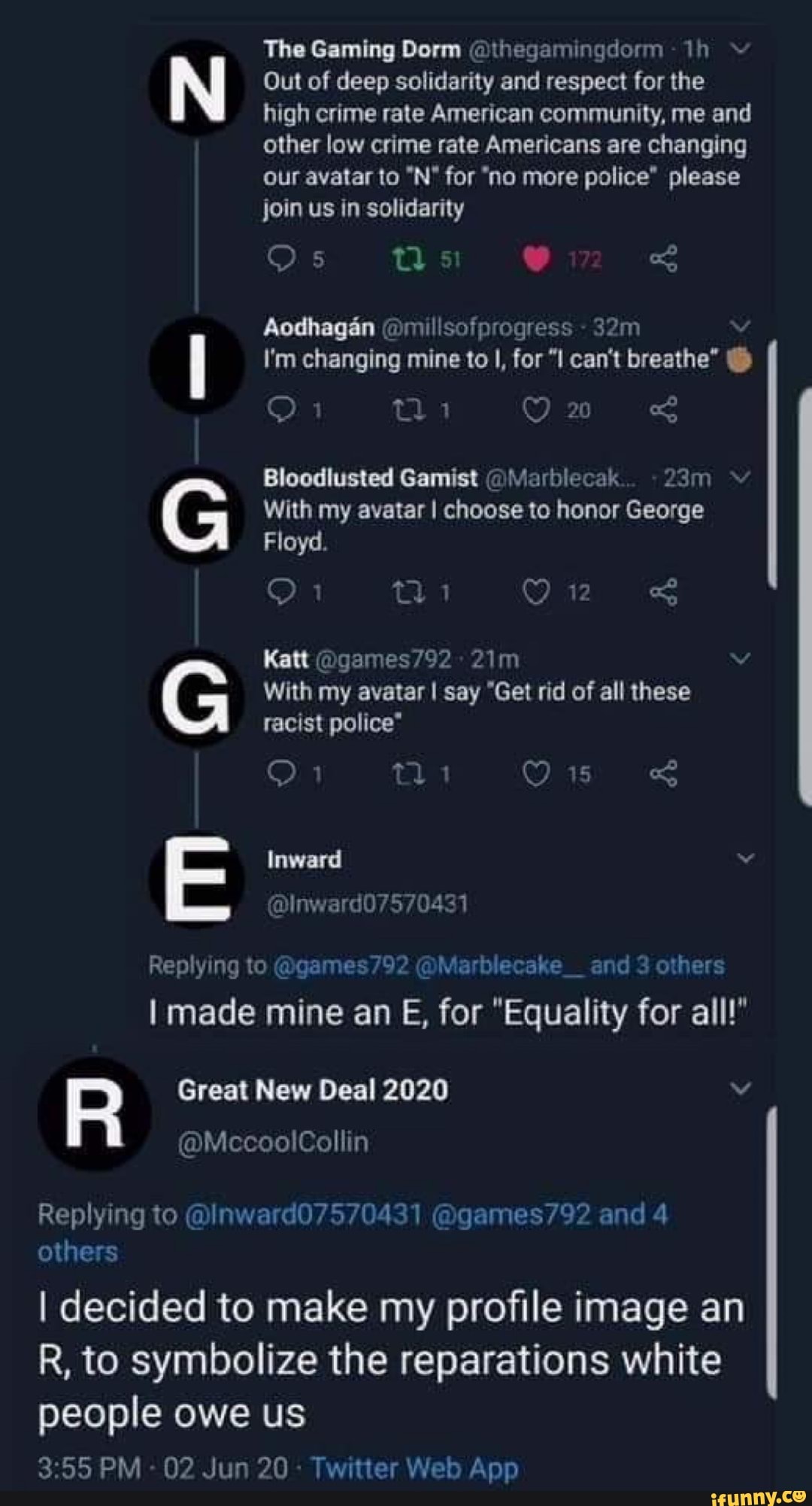Click the reply icon under Aodhagán's tweet
Screen dimensions: 812x1506
click(x=282, y=410)
